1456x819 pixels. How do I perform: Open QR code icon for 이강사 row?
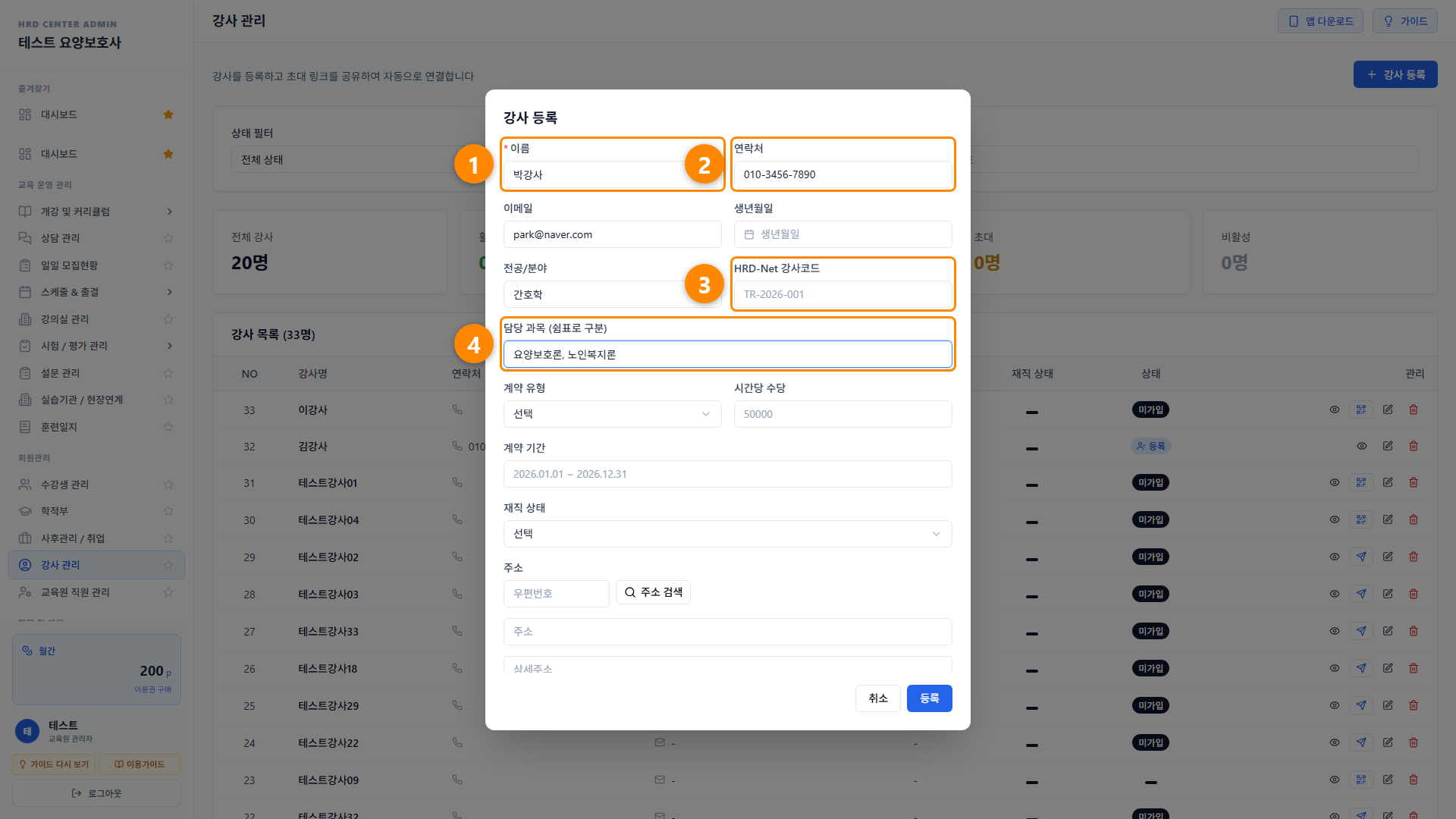coord(1361,409)
